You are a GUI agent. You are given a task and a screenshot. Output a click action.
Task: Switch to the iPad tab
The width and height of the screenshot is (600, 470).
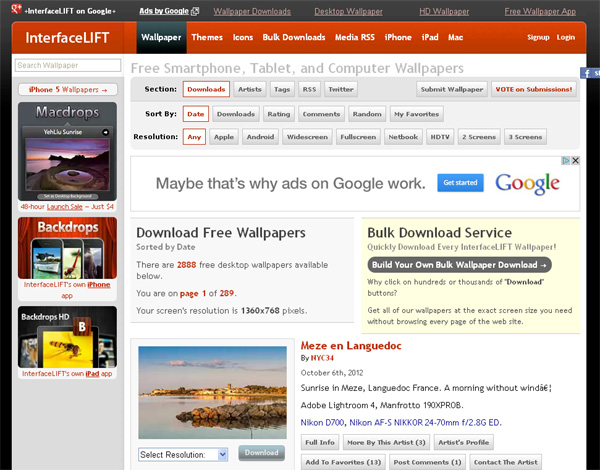pyautogui.click(x=430, y=38)
